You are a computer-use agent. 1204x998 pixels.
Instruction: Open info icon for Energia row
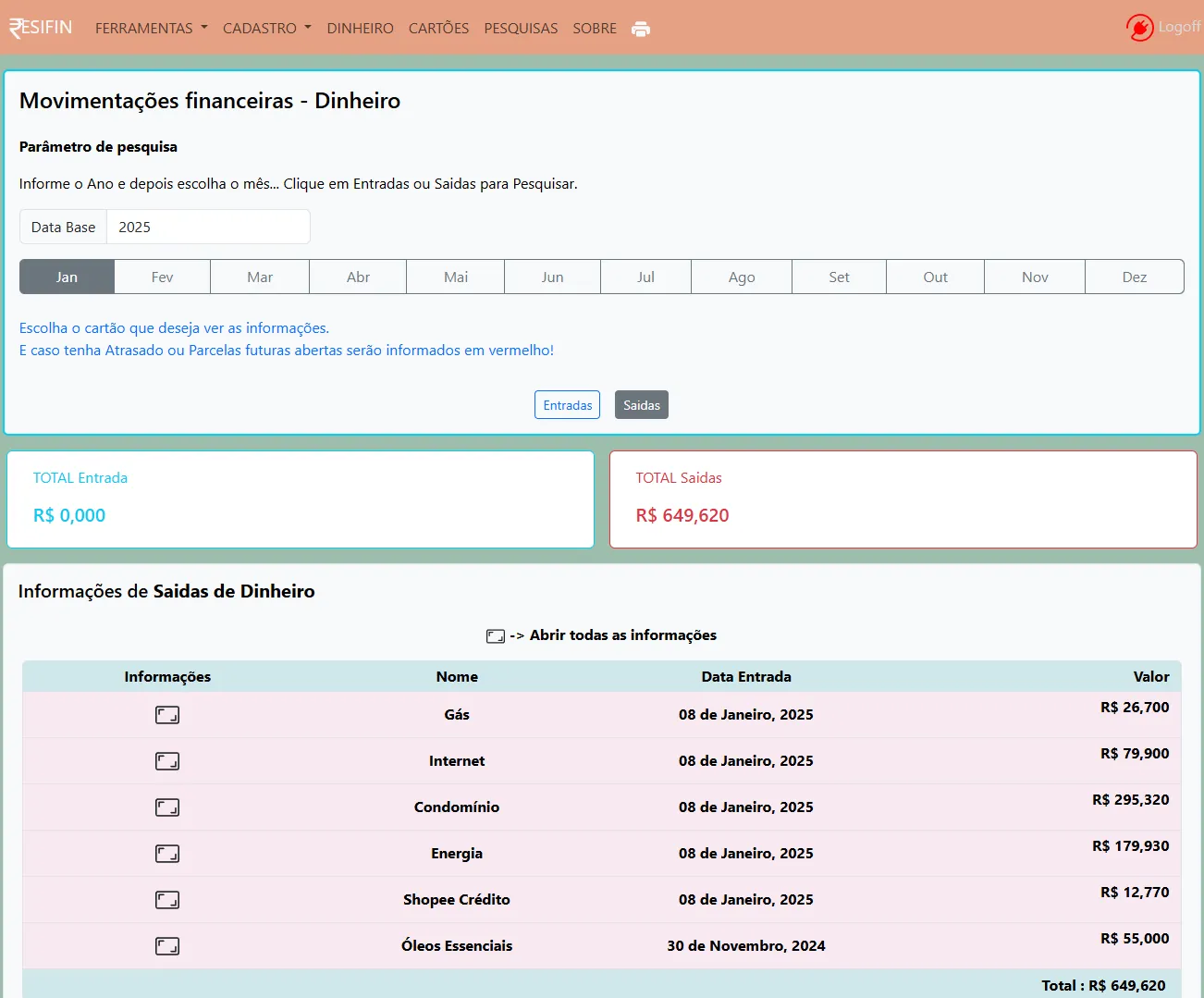click(x=167, y=854)
